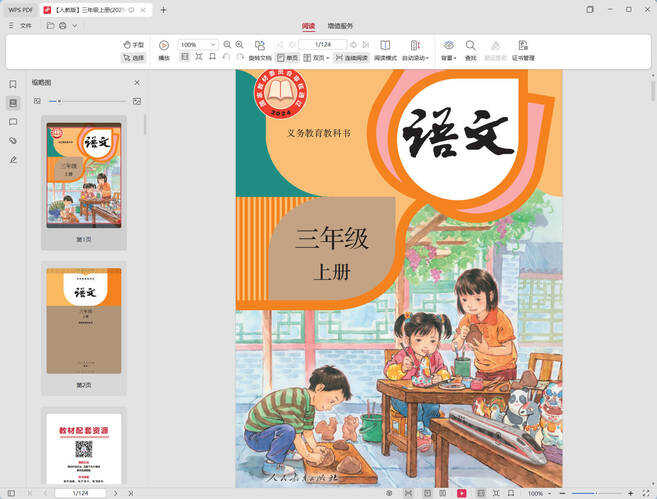Open the bookmark panel in left sidebar

coord(13,85)
